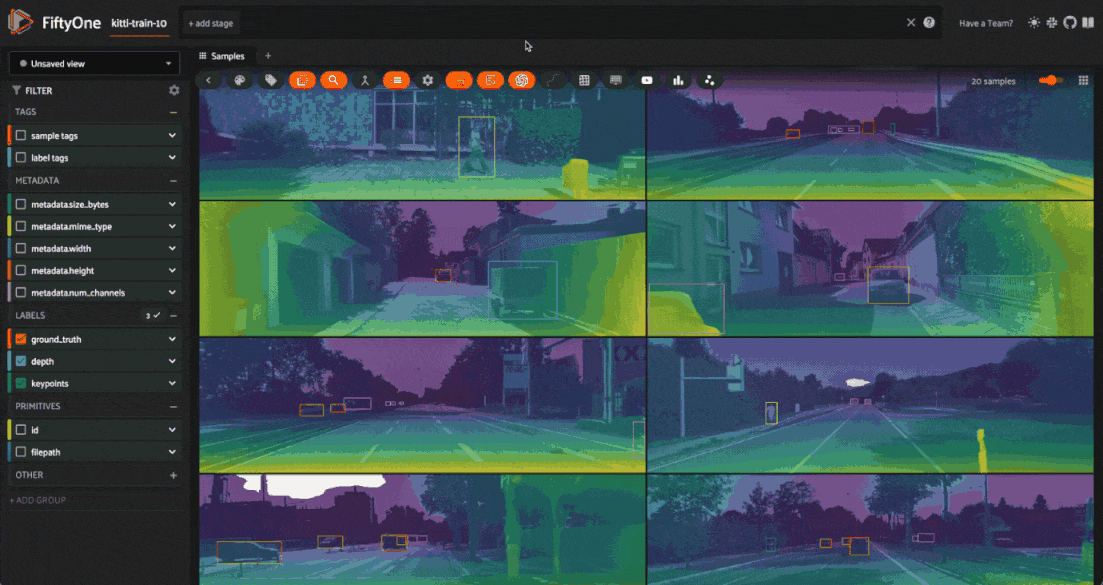1103x585 pixels.
Task: Open display options gear in toolbar
Action: click(428, 80)
